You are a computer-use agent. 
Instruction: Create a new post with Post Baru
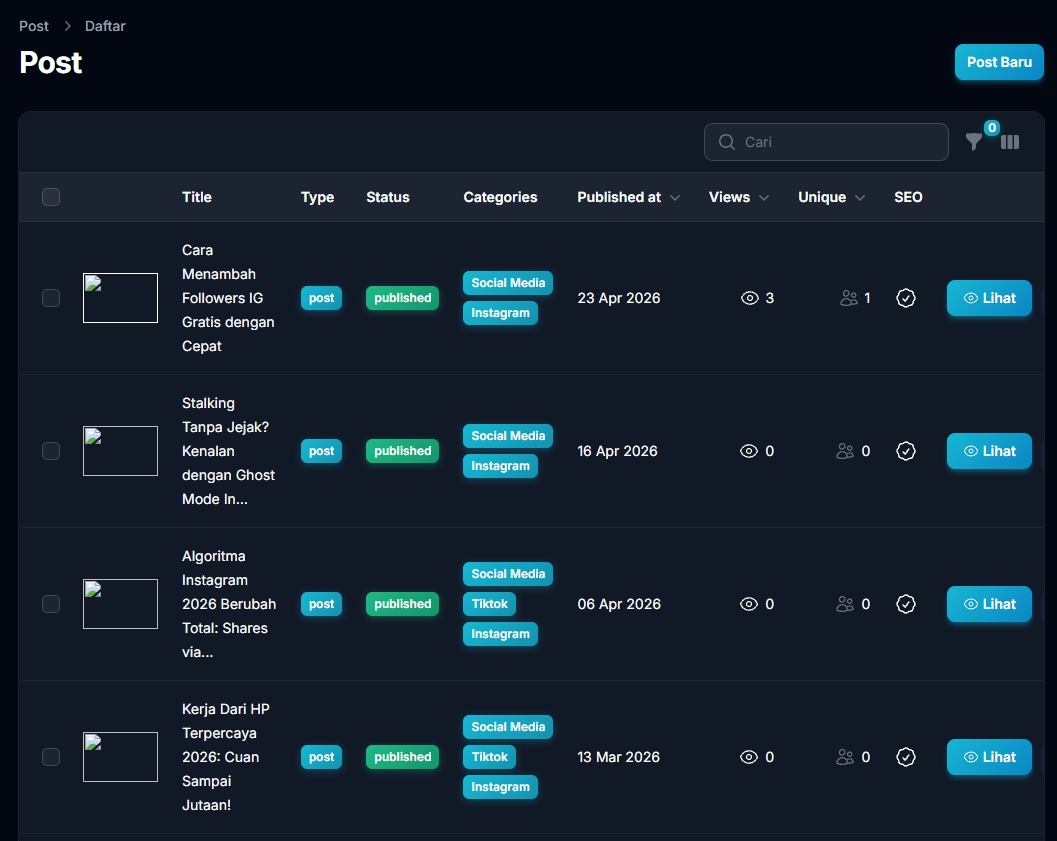click(999, 62)
